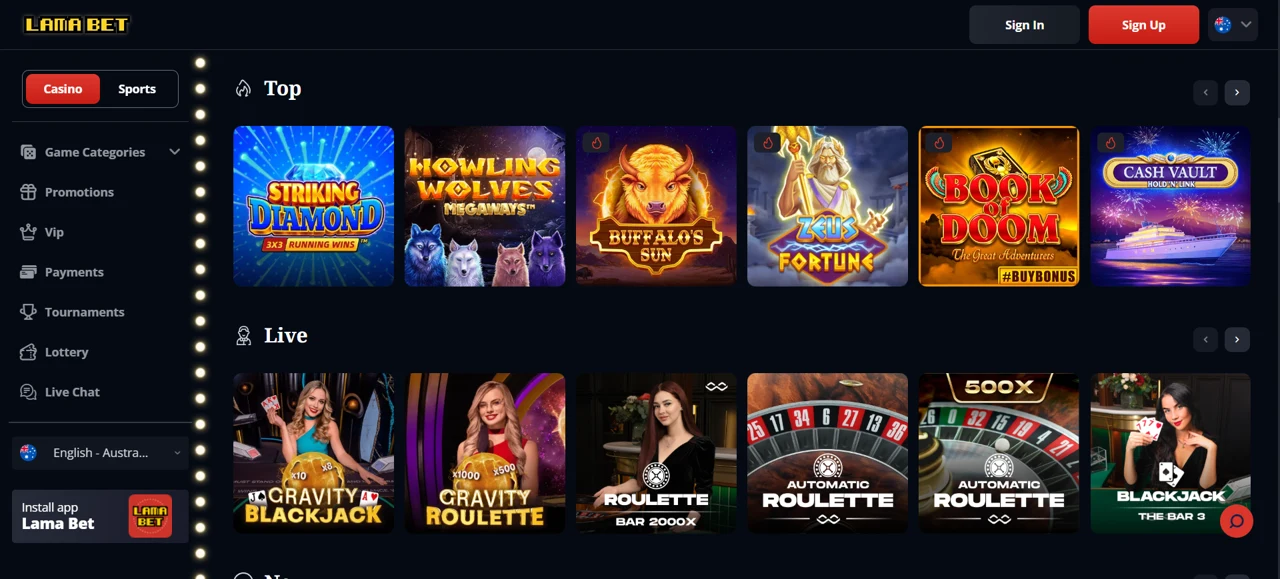Click the Tournaments trophy icon

point(28,312)
